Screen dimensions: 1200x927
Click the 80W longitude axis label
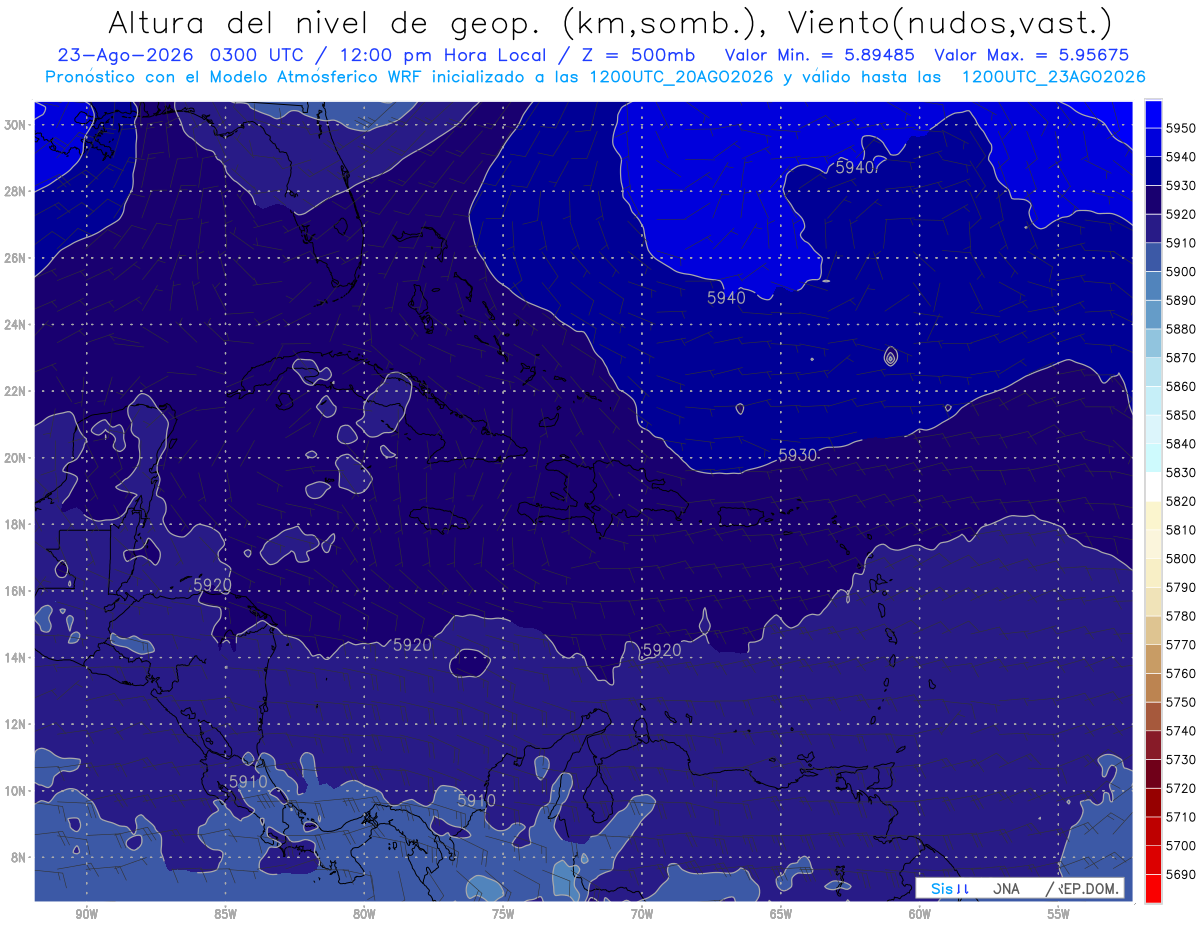coord(364,914)
